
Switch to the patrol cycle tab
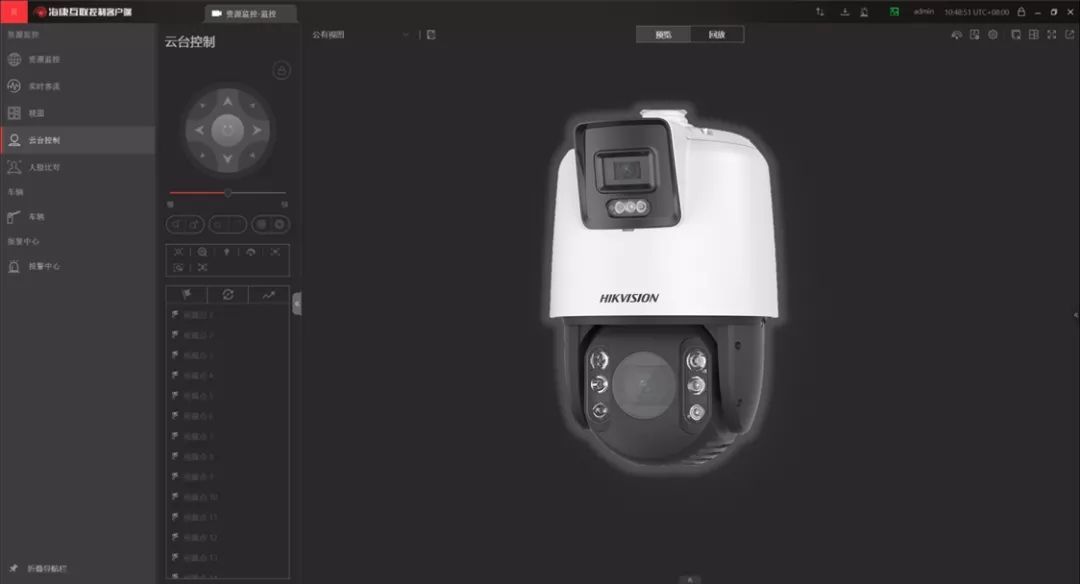pos(227,295)
